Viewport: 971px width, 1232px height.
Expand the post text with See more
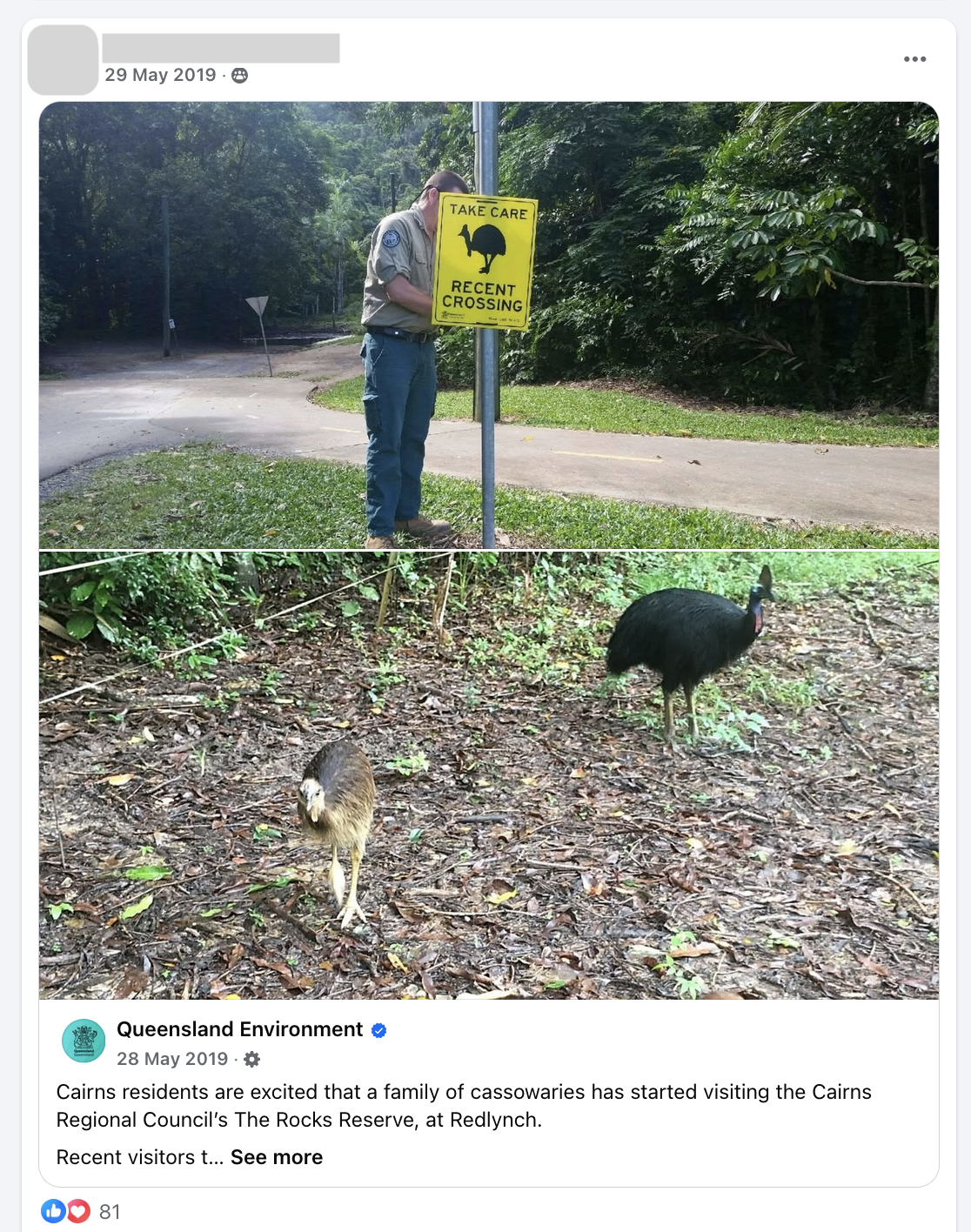[x=277, y=1157]
